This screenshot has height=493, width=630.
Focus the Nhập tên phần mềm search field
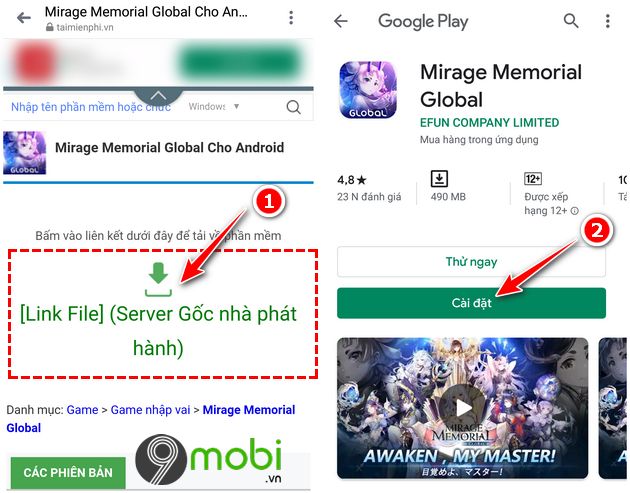tap(91, 107)
